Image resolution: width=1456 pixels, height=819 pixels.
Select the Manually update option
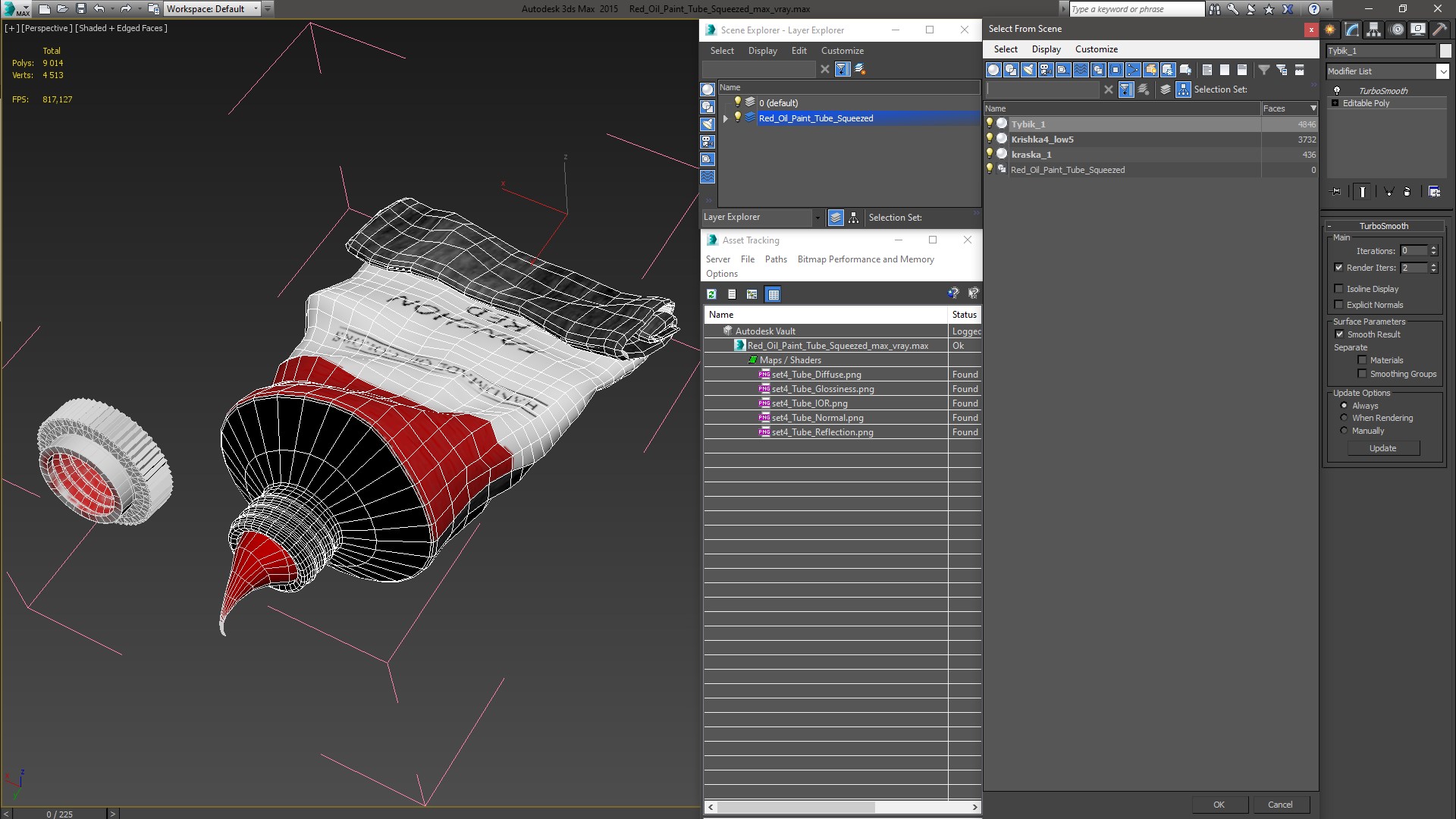1344,431
